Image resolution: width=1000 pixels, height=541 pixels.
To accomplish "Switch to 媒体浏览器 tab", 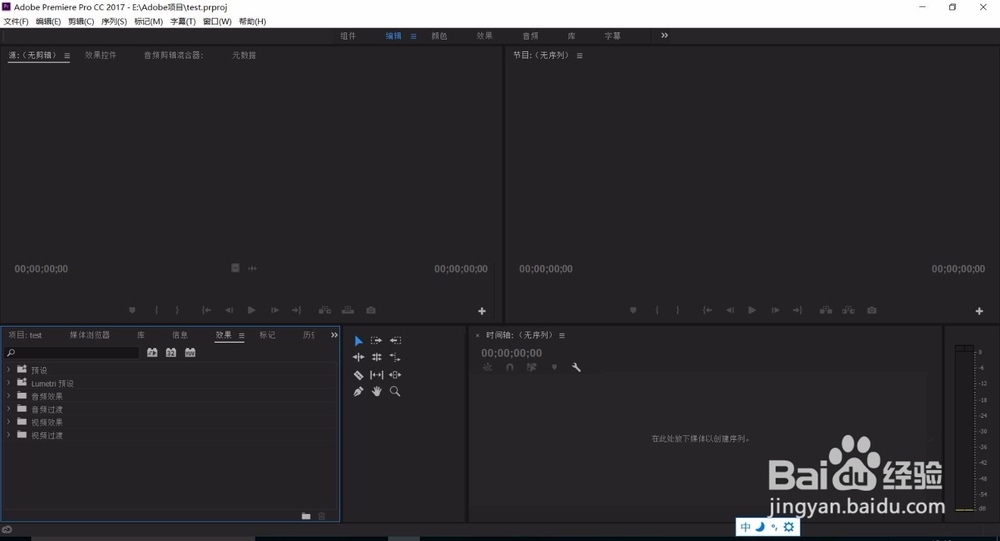I will coord(90,335).
